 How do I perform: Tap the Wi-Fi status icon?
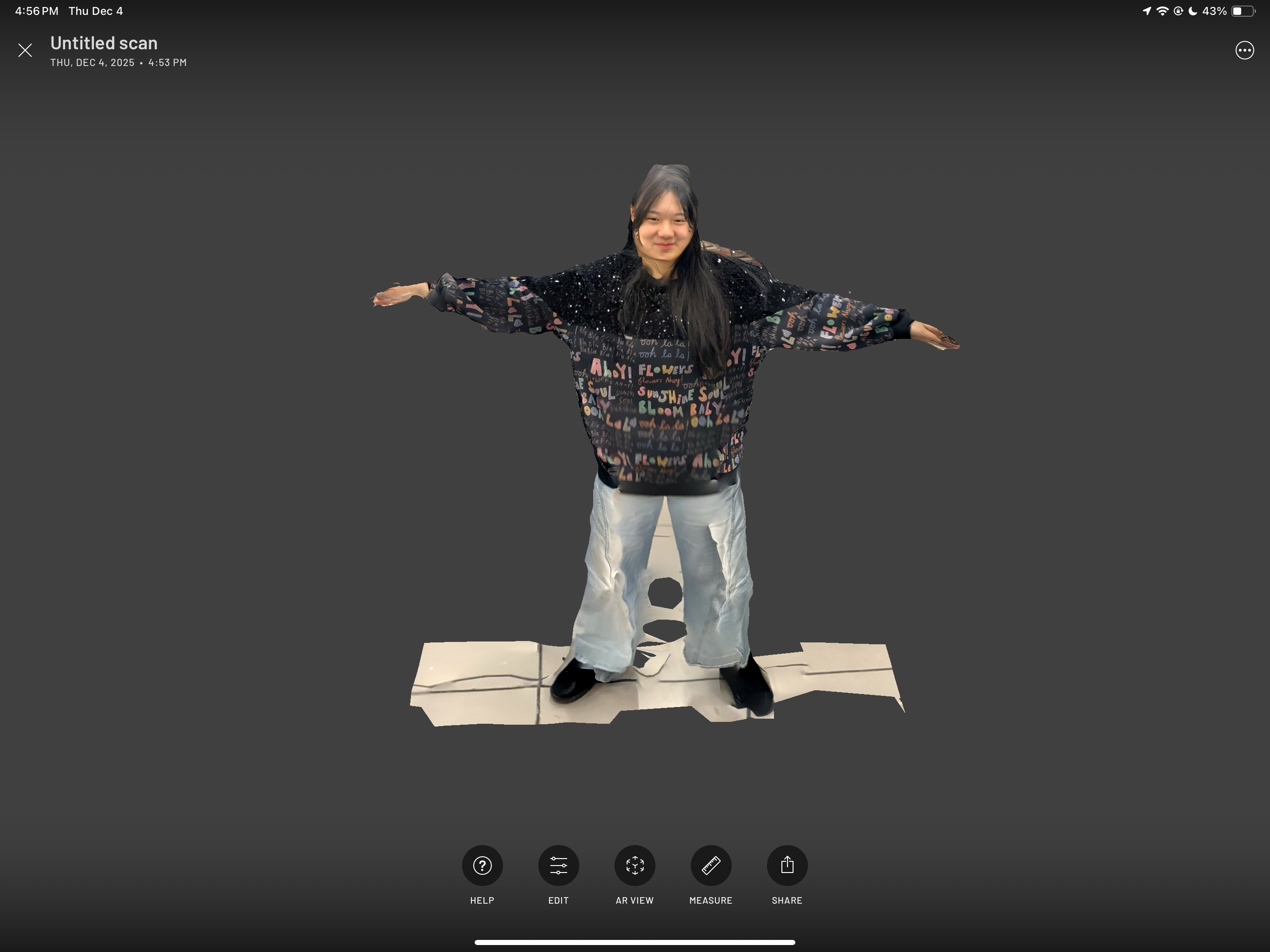click(x=1162, y=11)
